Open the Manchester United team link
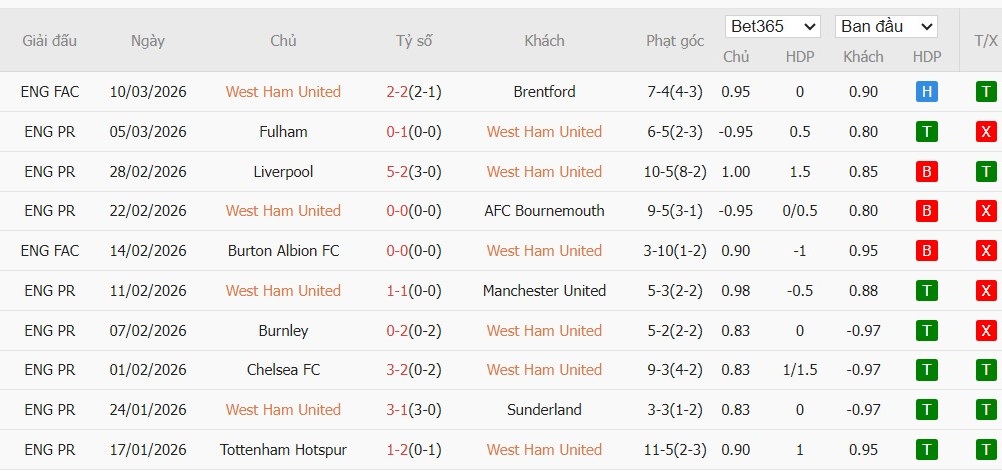 point(544,291)
